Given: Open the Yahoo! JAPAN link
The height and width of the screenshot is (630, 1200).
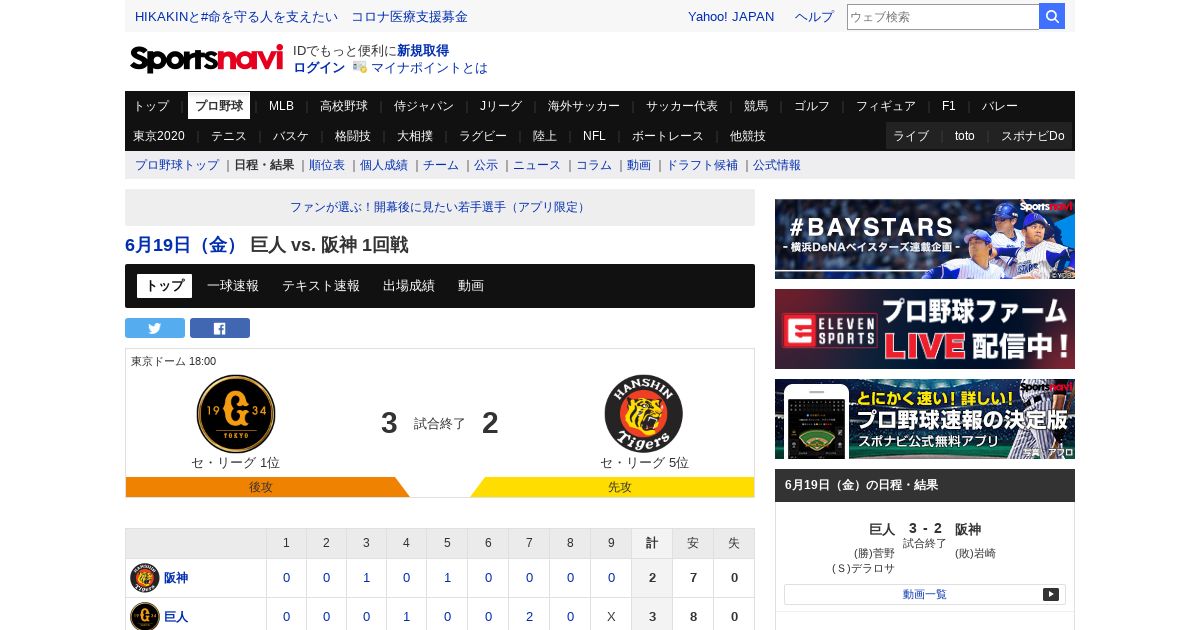Looking at the screenshot, I should 731,17.
